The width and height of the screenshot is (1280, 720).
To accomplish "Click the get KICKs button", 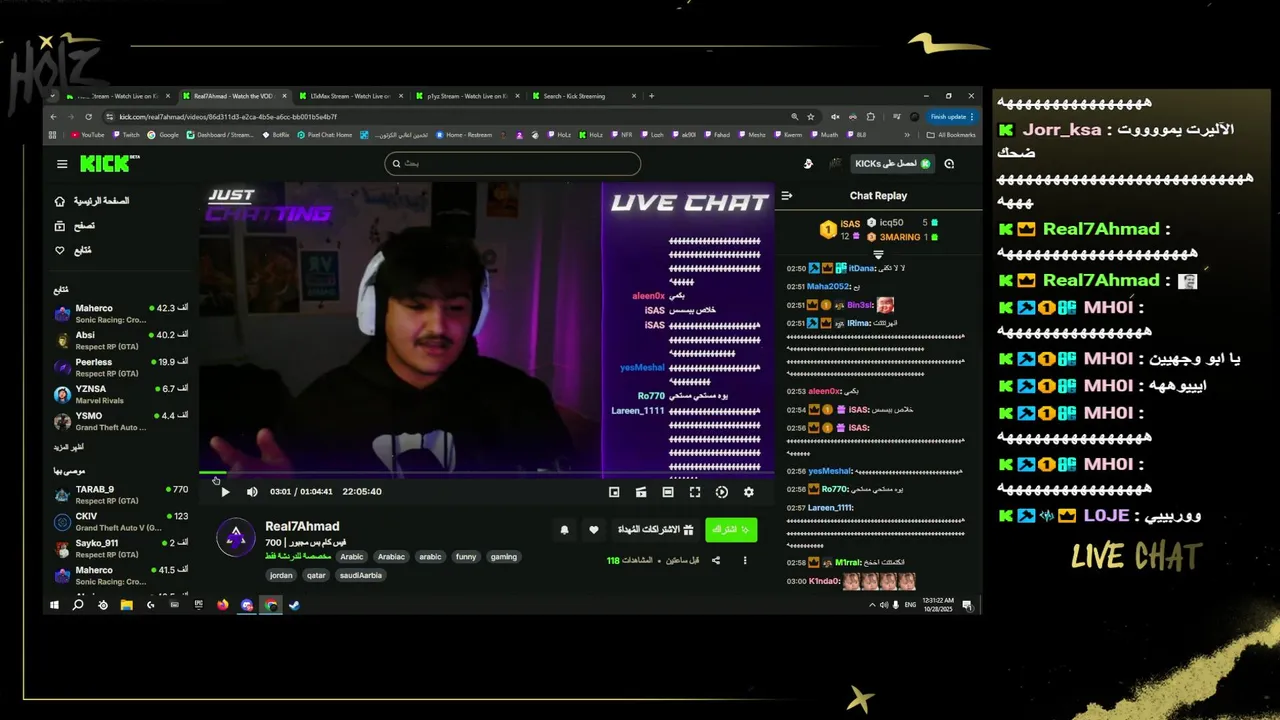I will point(892,164).
